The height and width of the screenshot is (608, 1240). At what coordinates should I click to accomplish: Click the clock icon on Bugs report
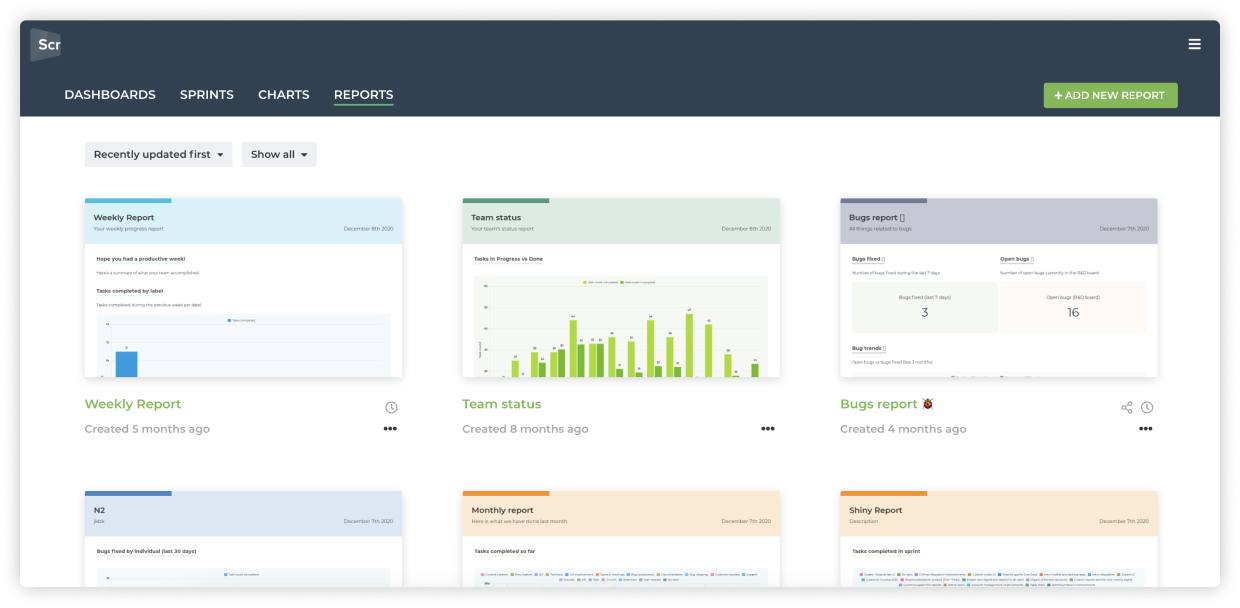pyautogui.click(x=1147, y=407)
